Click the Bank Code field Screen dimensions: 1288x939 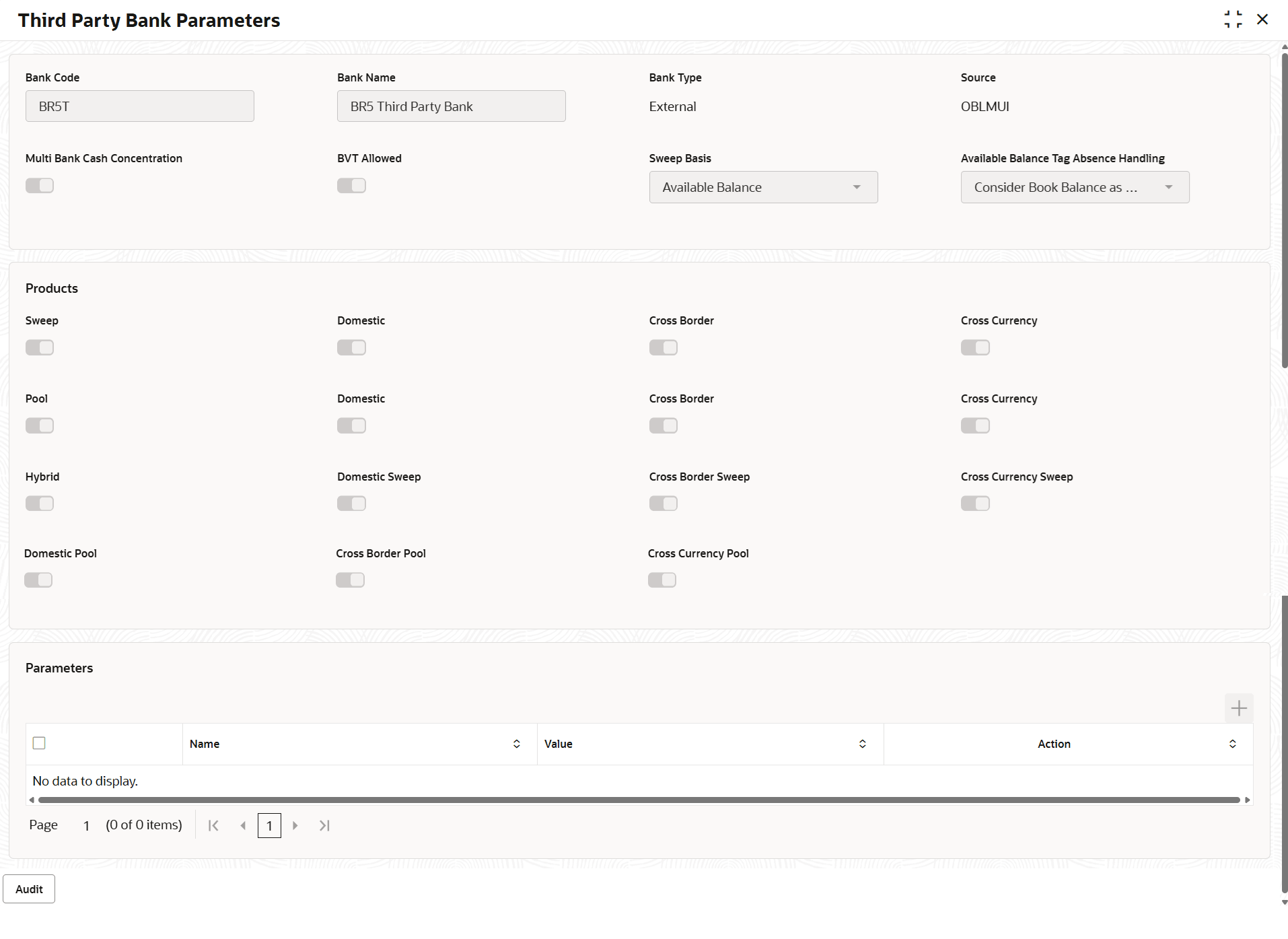click(x=140, y=106)
